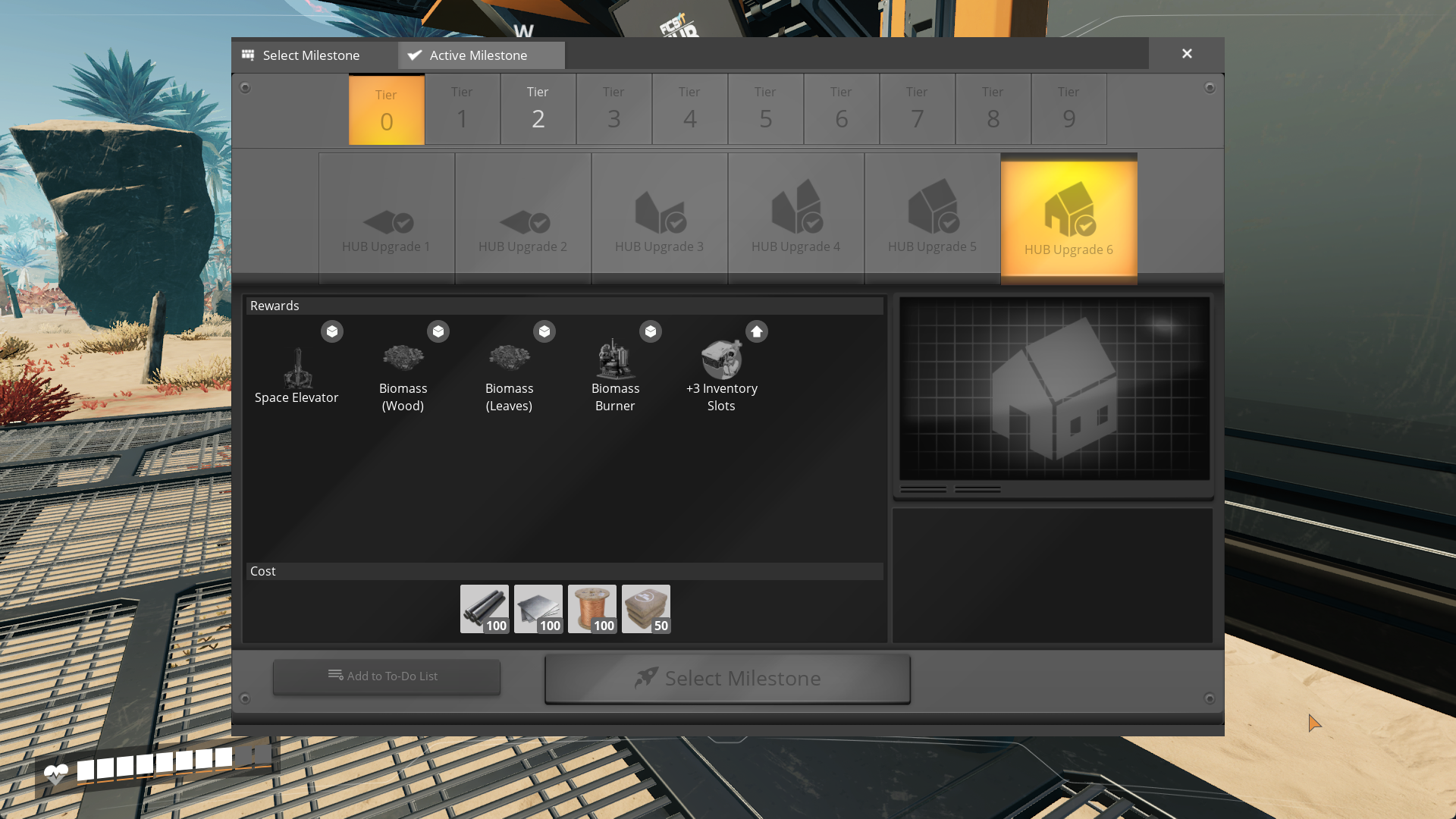
Task: Close the milestone window with X
Action: click(x=1187, y=54)
